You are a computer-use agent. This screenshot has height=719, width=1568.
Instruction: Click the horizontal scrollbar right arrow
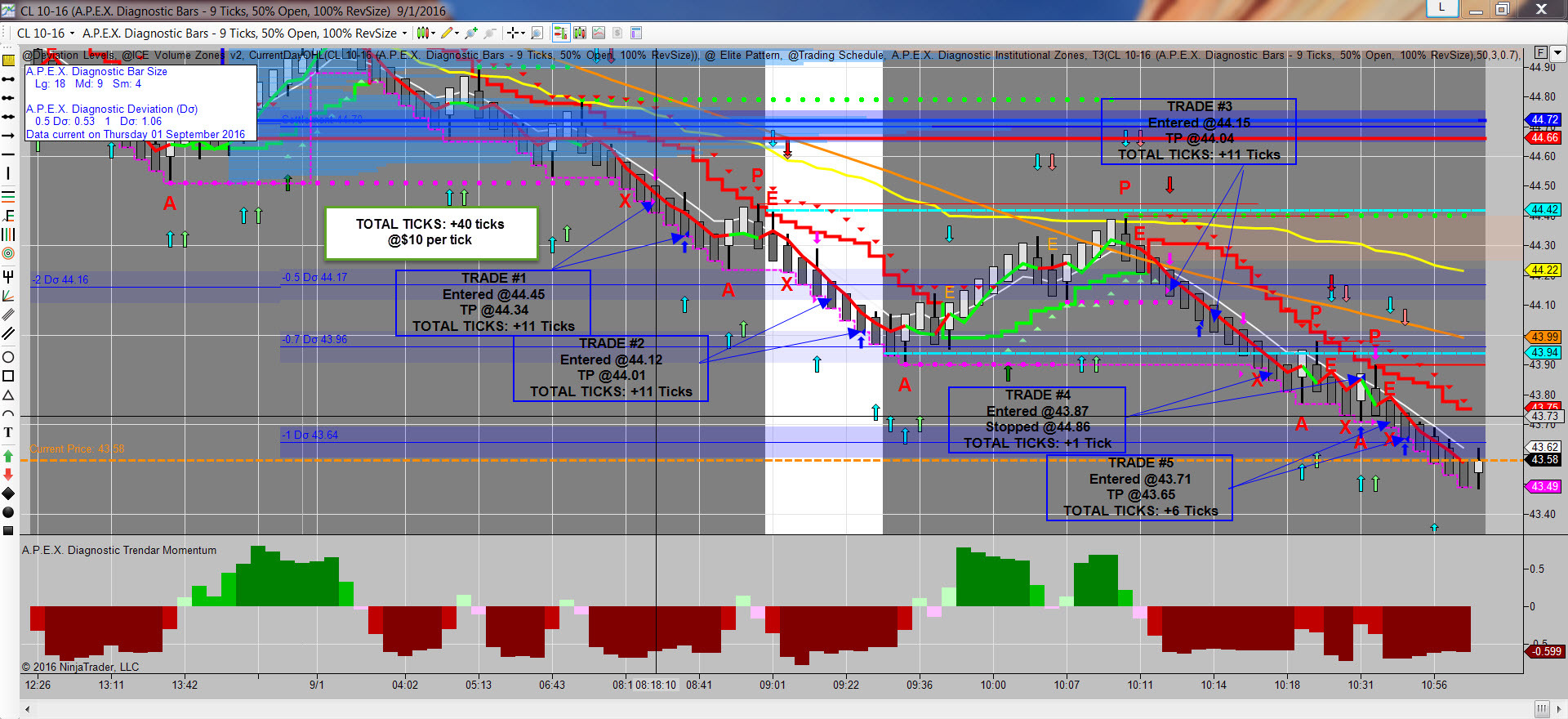1560,709
